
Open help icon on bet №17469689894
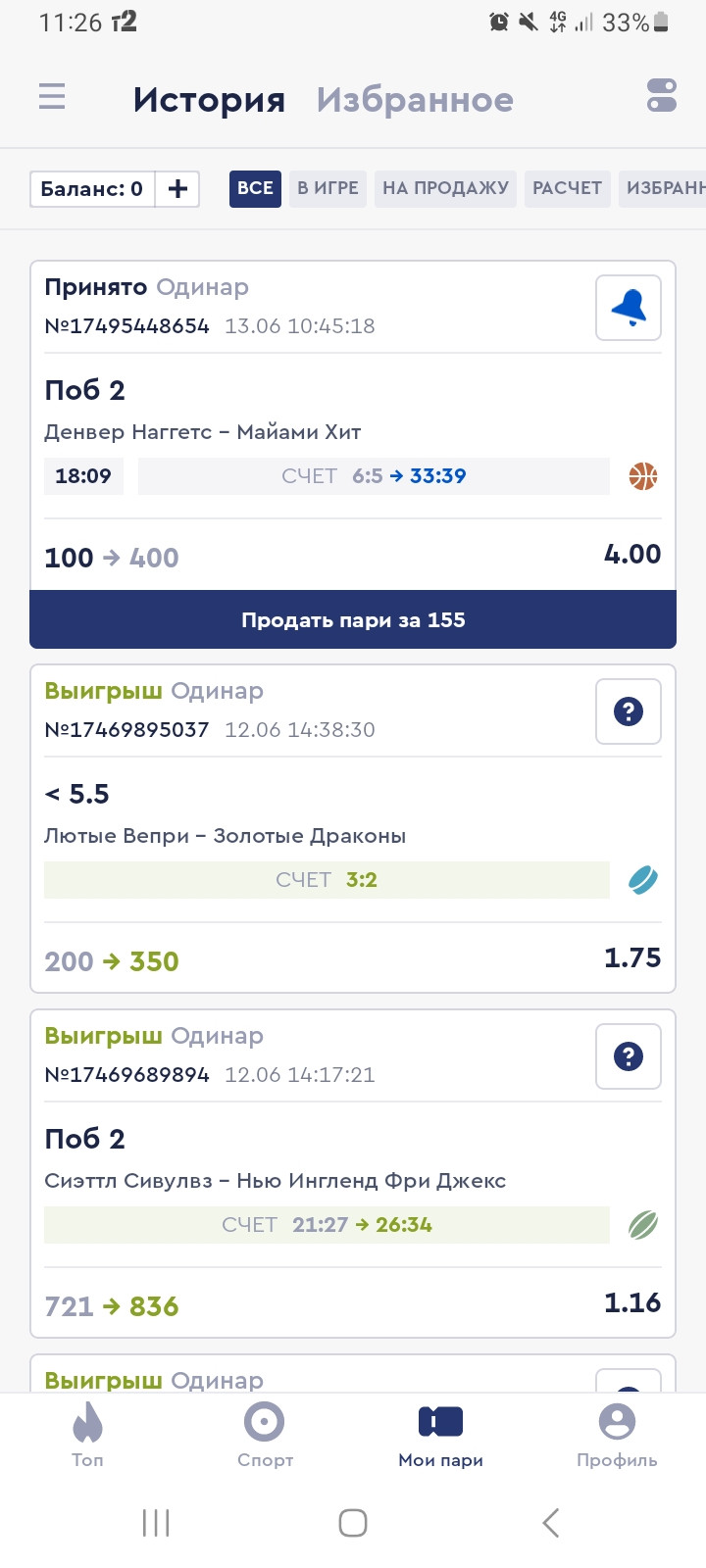point(629,1056)
